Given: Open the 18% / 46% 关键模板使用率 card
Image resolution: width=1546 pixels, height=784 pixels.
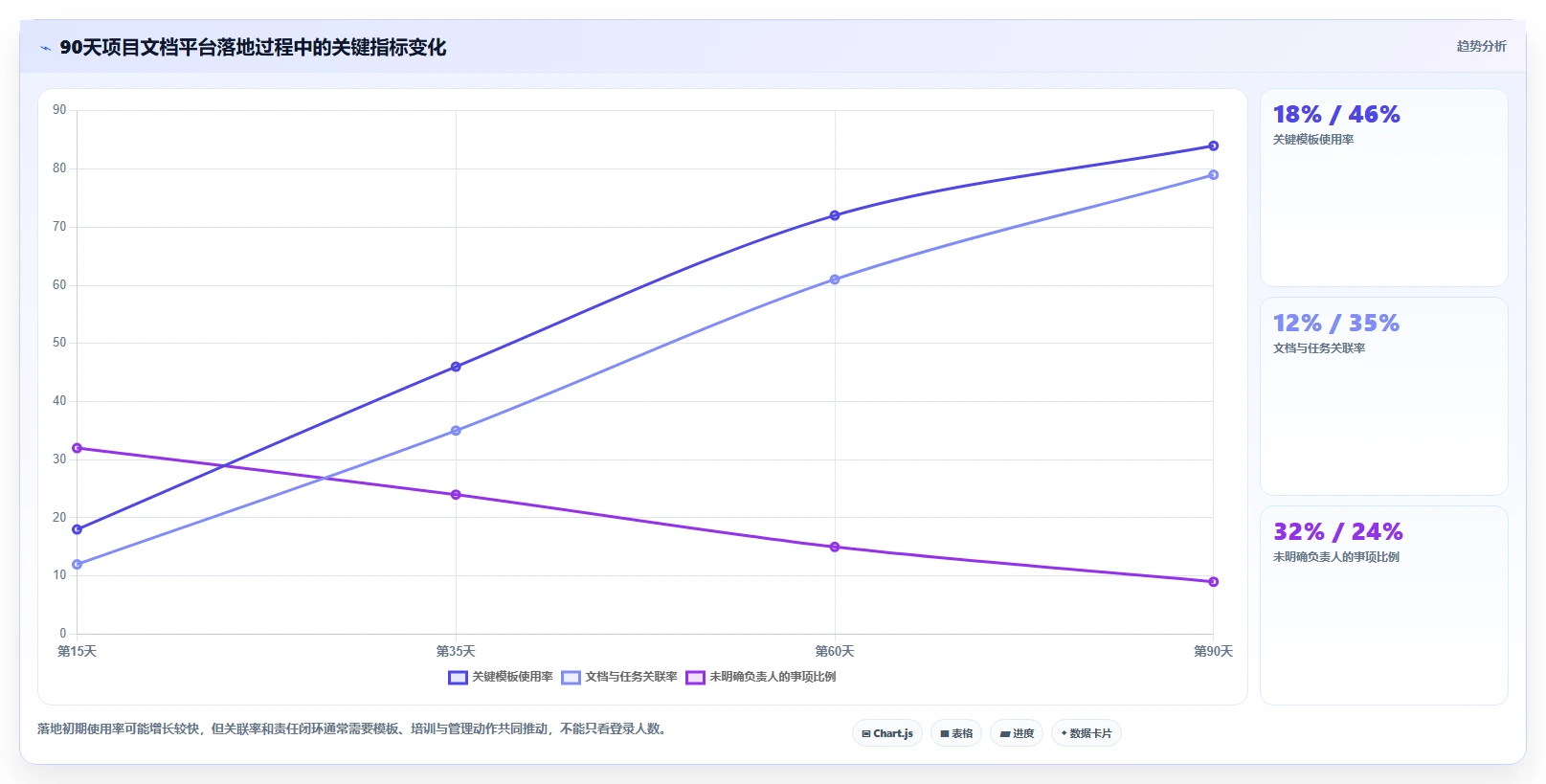Looking at the screenshot, I should point(1384,188).
